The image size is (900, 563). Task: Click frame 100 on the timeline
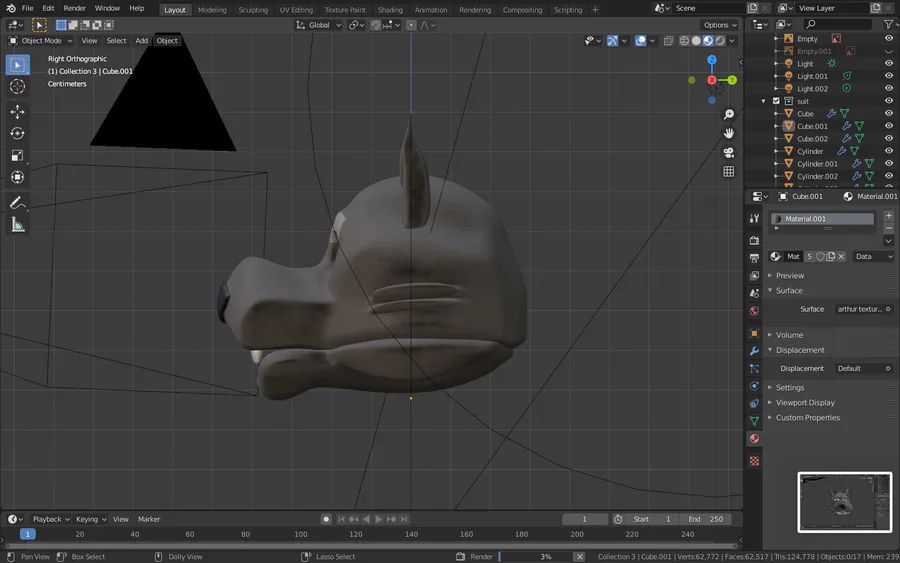(x=301, y=534)
